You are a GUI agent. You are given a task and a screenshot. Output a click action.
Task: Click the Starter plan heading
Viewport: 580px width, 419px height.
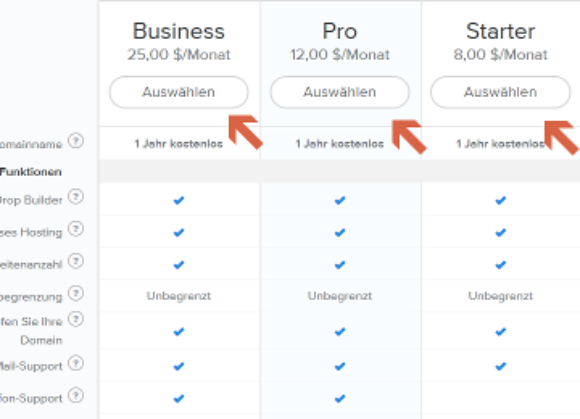point(500,31)
